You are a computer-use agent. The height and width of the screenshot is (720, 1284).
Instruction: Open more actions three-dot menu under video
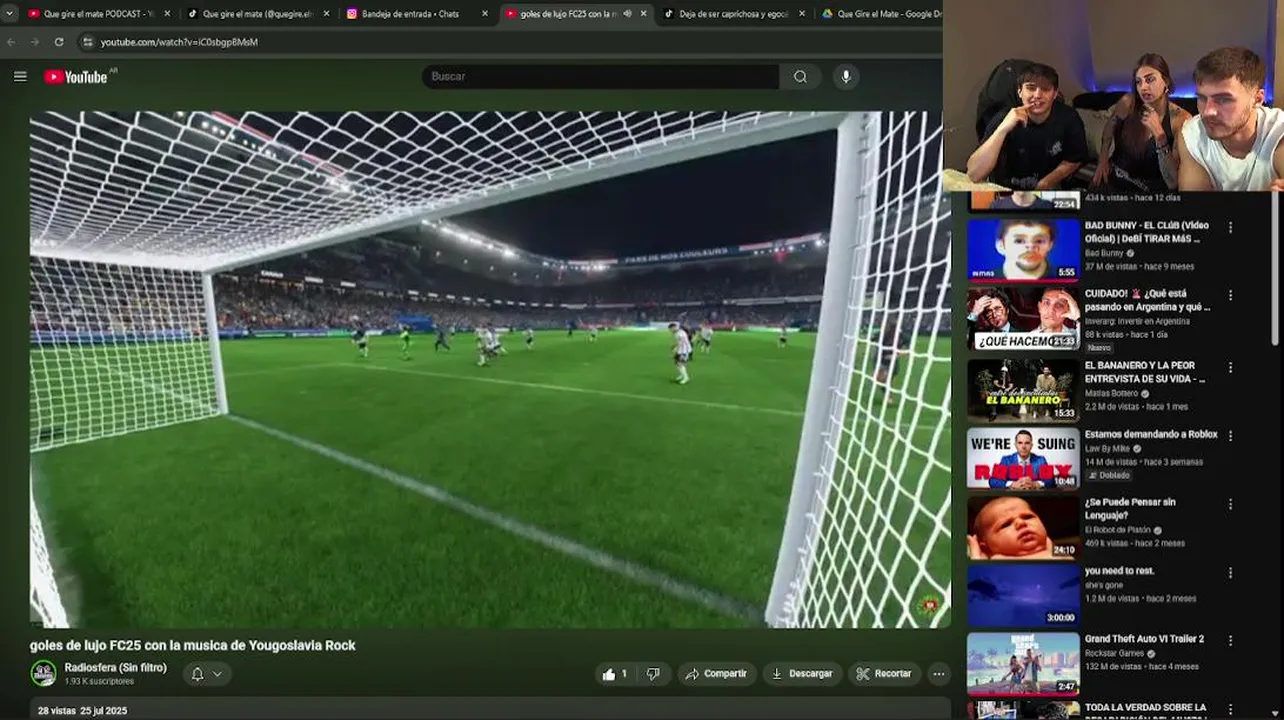coord(938,674)
